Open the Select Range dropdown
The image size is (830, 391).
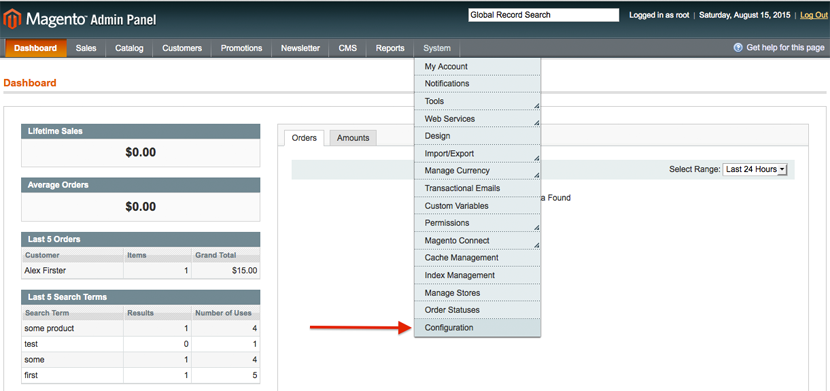(755, 169)
